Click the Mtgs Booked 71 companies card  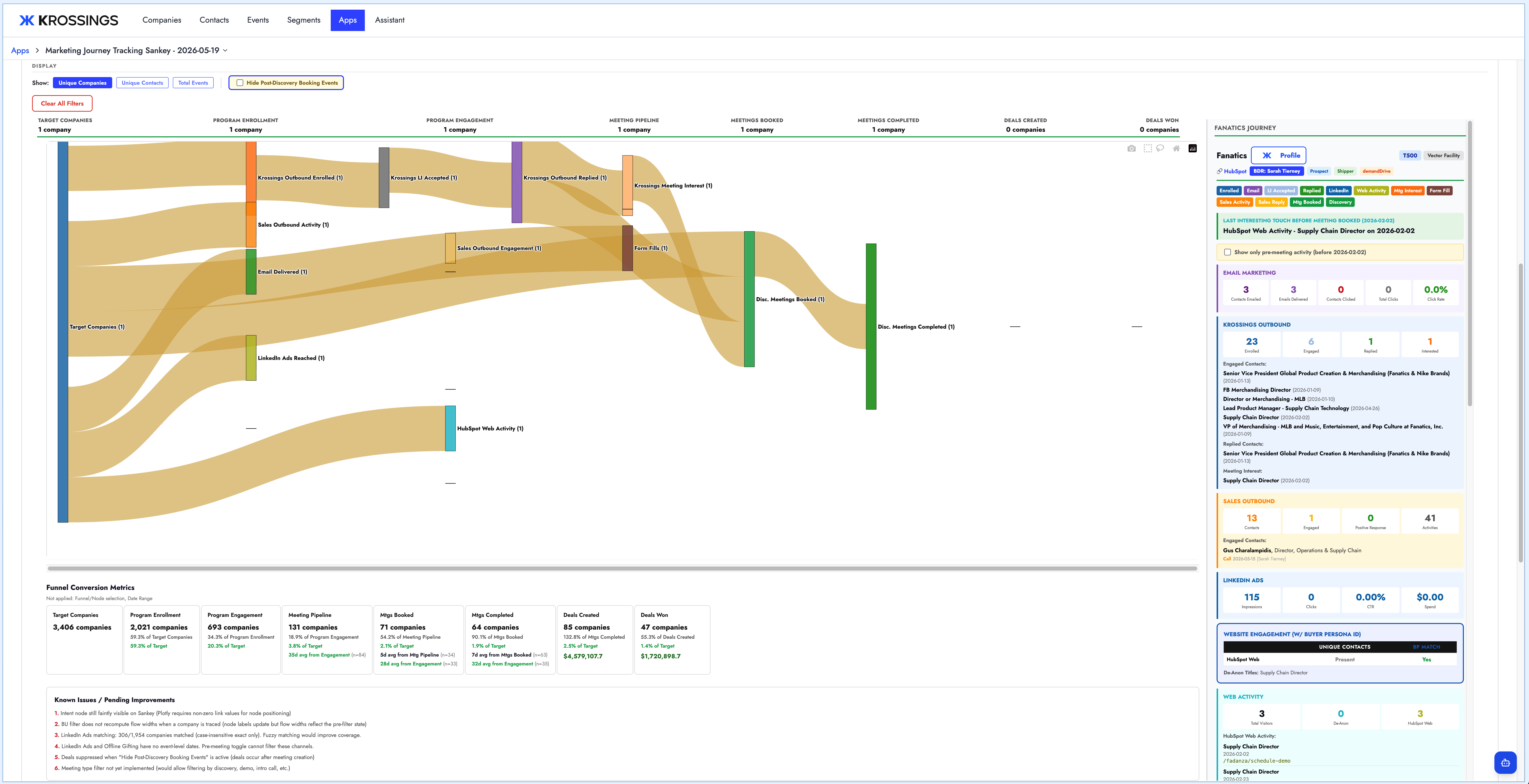click(419, 640)
